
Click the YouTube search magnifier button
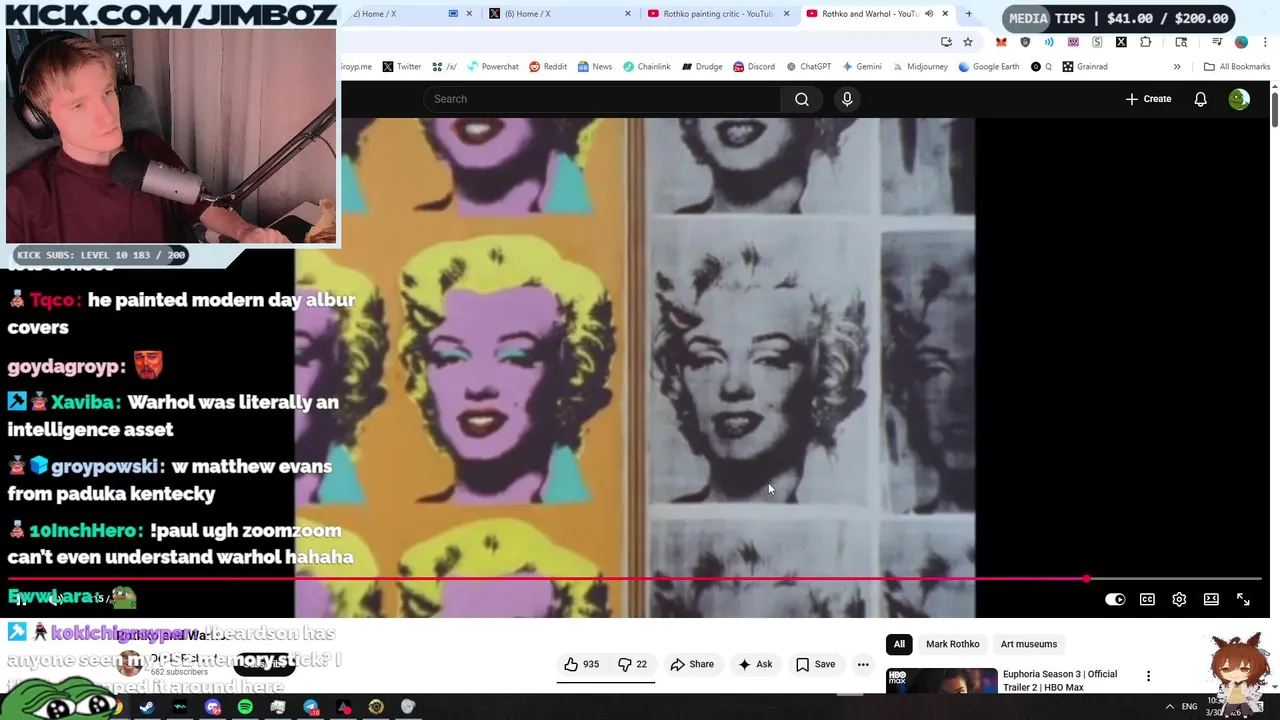tap(802, 99)
